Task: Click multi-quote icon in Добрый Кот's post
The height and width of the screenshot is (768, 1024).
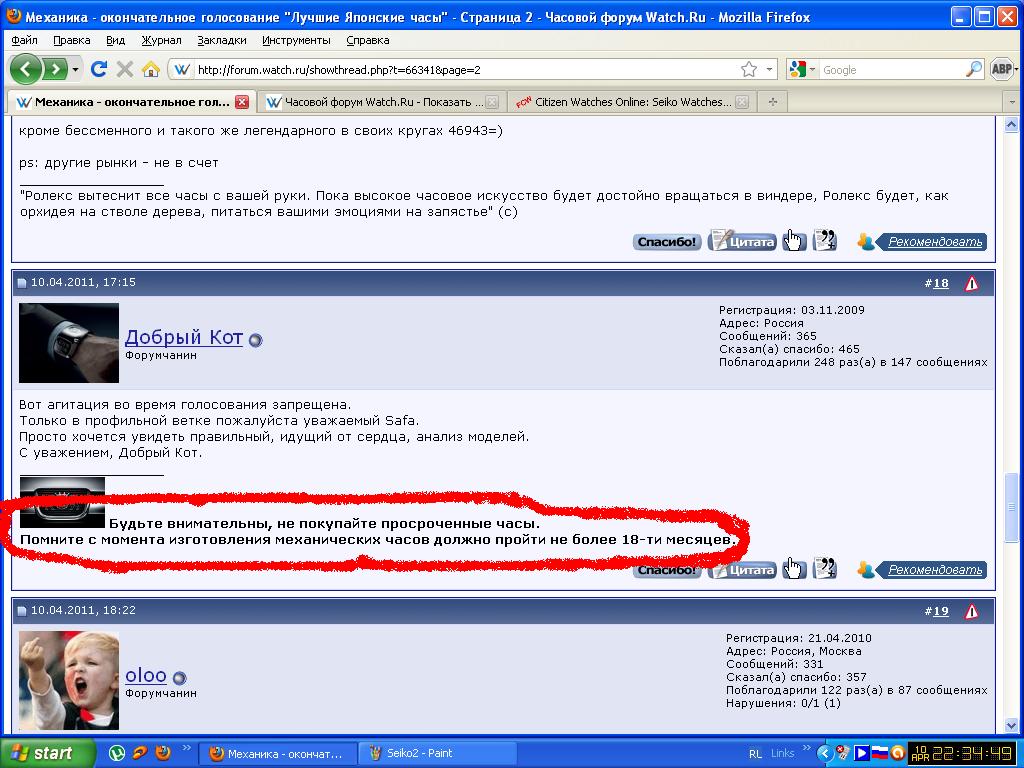Action: click(x=825, y=569)
